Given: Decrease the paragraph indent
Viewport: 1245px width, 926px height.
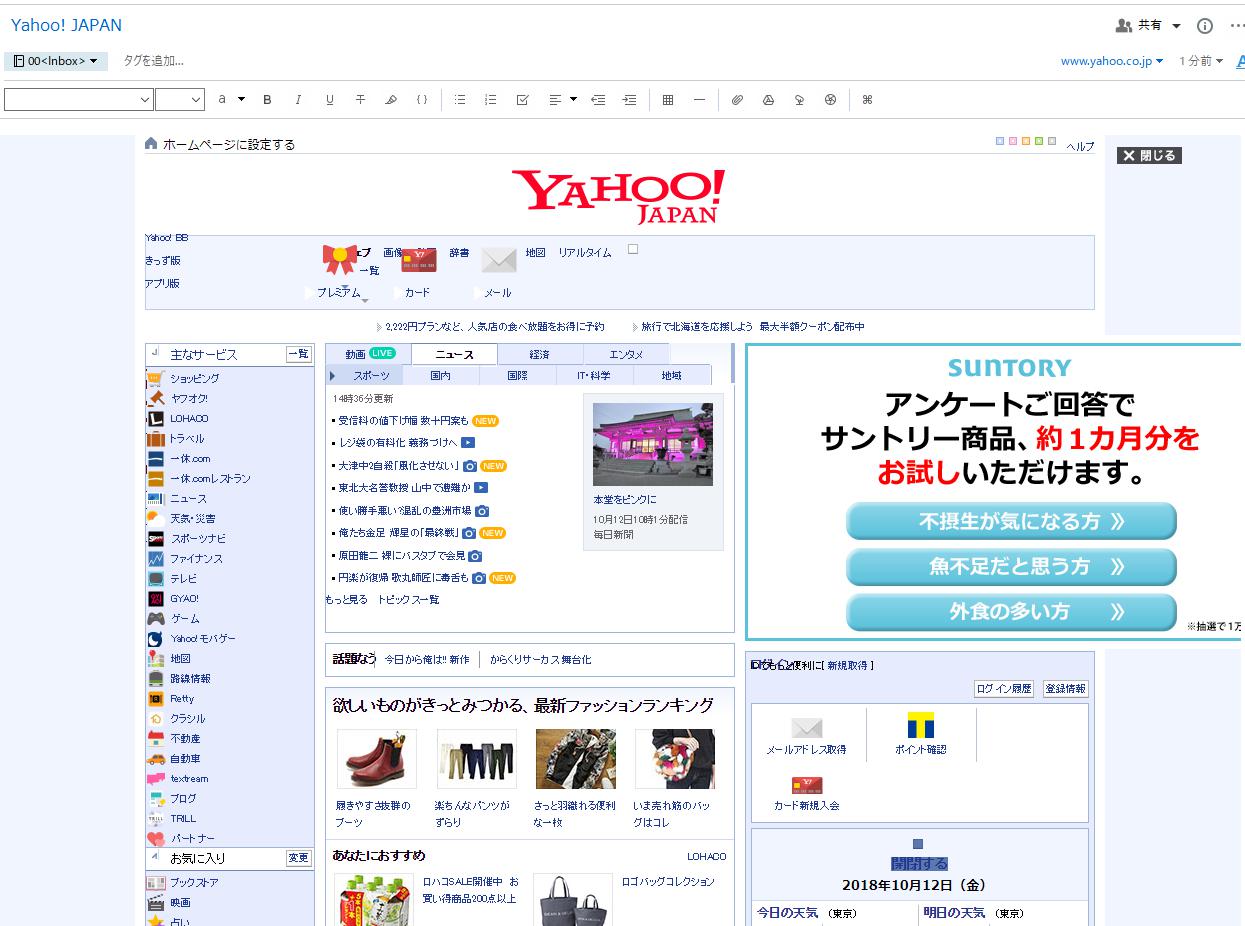Looking at the screenshot, I should [x=598, y=100].
